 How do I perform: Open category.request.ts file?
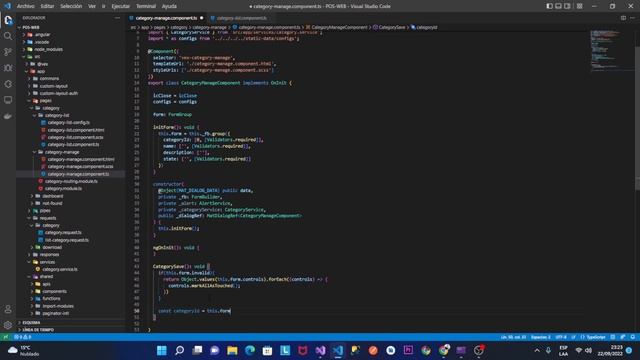pyautogui.click(x=63, y=233)
